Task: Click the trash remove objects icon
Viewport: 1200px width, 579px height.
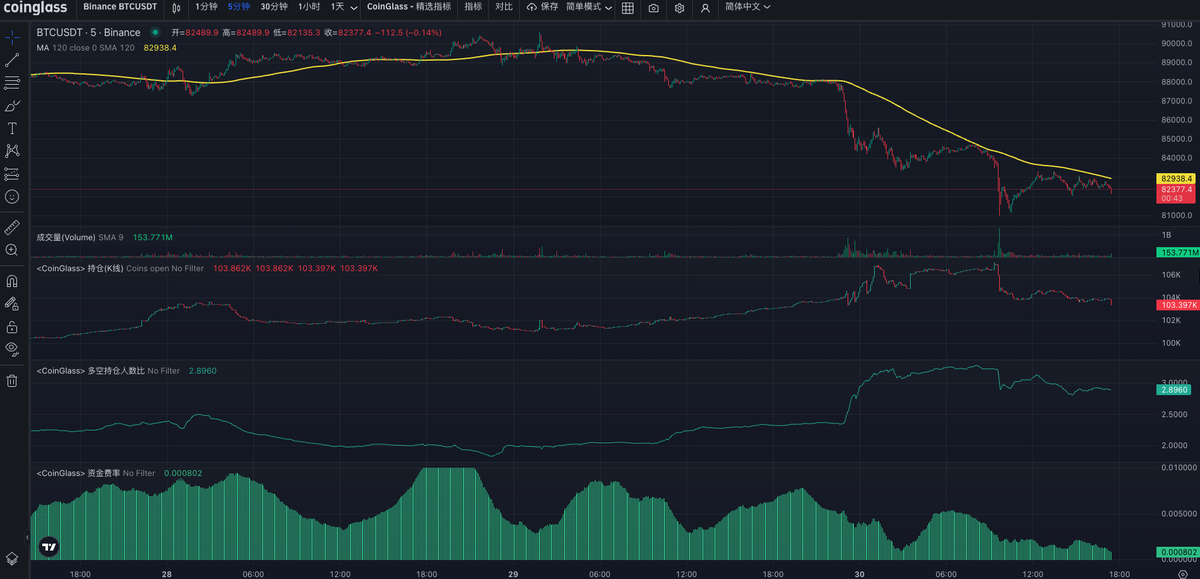Action: tap(12, 380)
